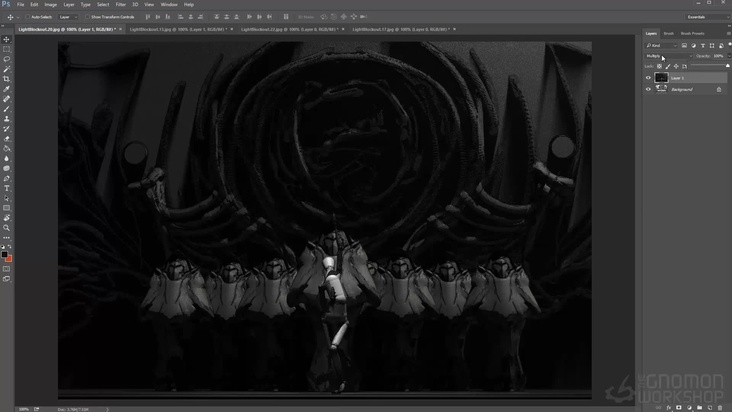Select the Lasso tool
The height and width of the screenshot is (412, 732).
tap(7, 59)
